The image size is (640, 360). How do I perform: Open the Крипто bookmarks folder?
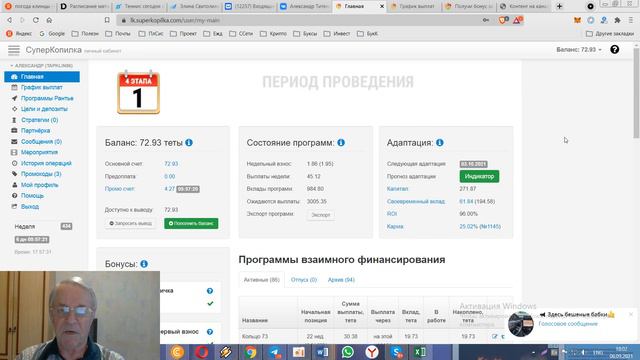[274, 34]
